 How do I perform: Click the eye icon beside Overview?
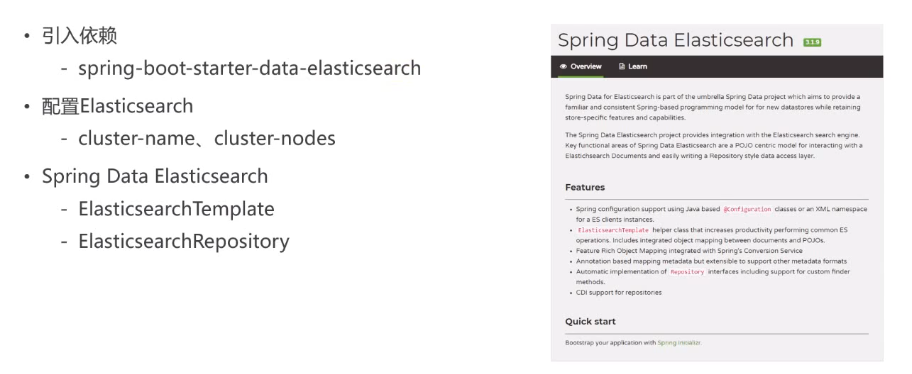563,66
